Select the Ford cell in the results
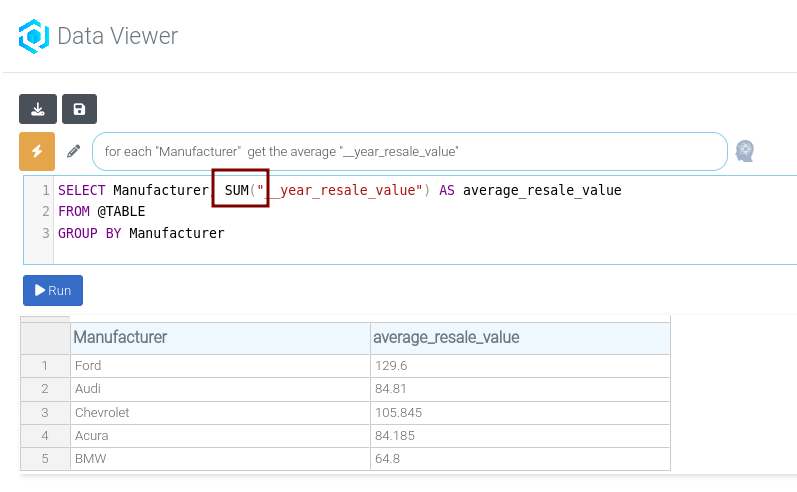Viewport: 797px width, 492px height. pyautogui.click(x=88, y=366)
